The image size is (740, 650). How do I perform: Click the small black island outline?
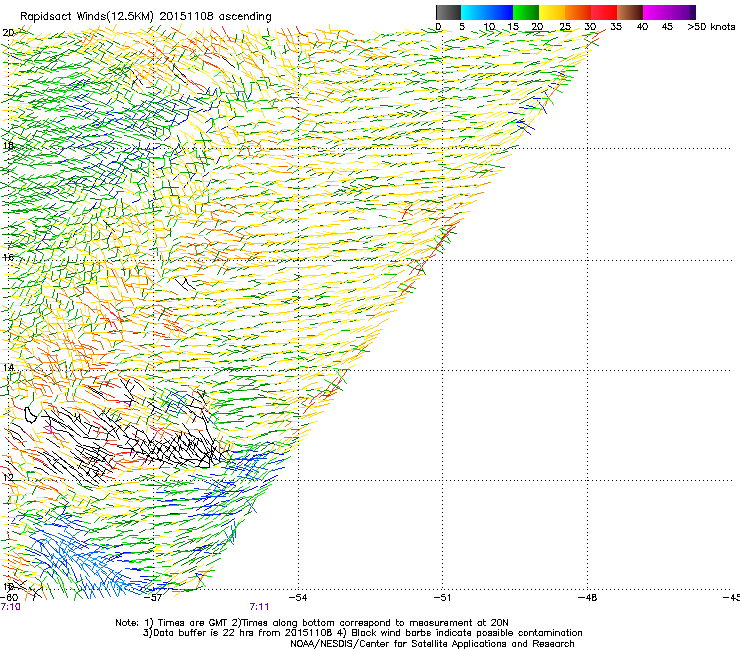click(x=31, y=414)
